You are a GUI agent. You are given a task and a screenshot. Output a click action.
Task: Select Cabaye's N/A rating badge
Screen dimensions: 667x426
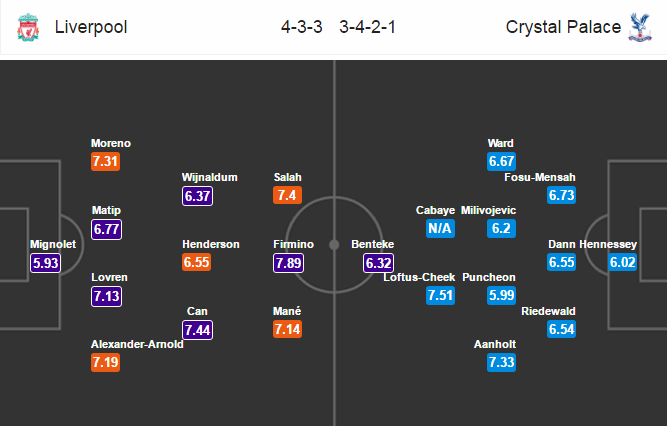tap(440, 229)
